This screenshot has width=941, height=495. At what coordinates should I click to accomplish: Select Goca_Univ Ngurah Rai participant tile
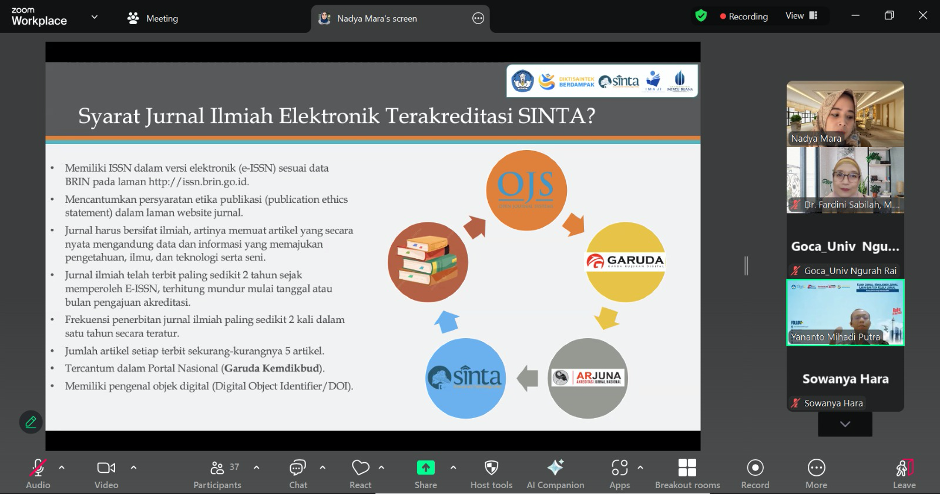pos(845,246)
